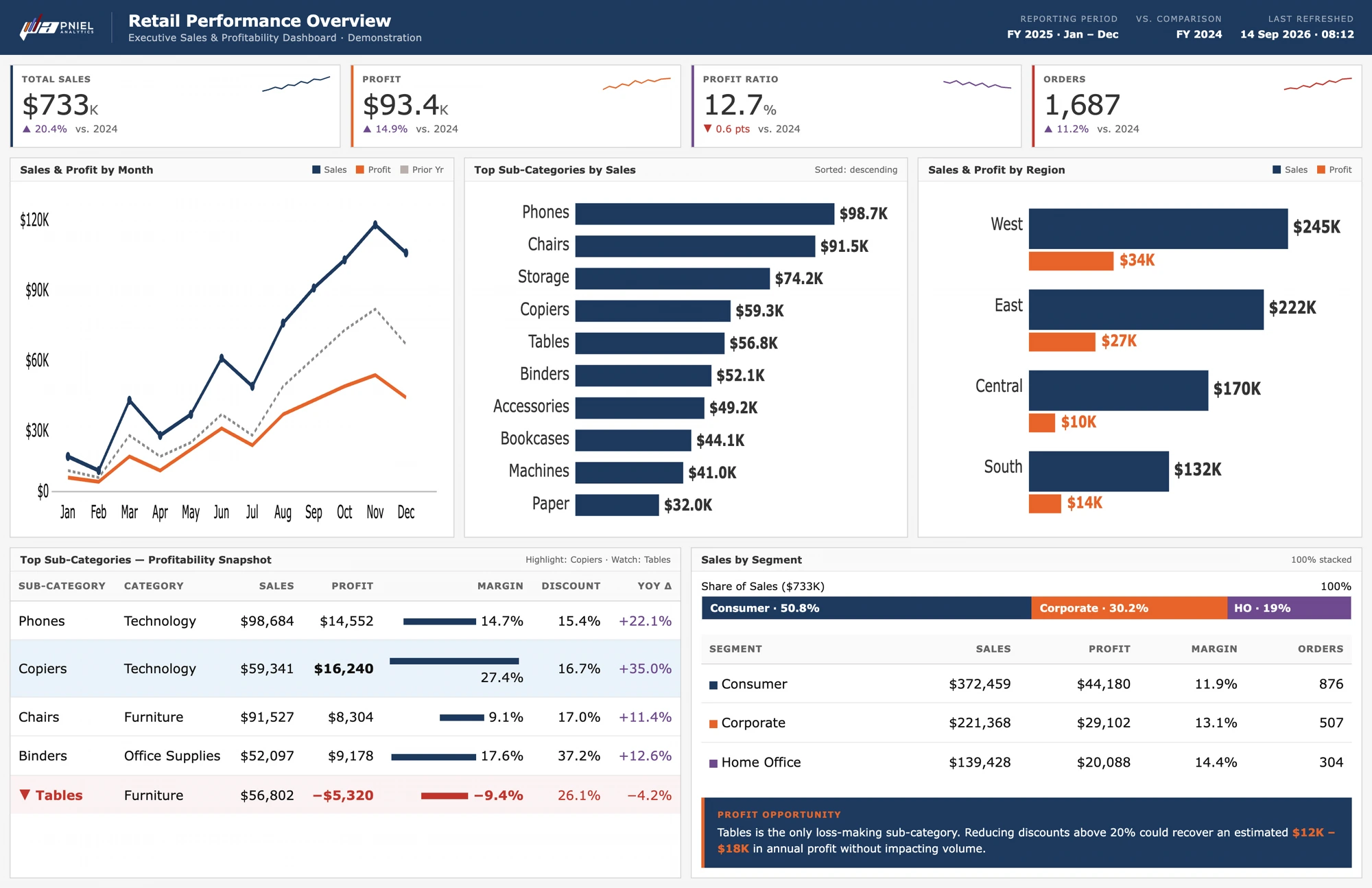Click the December point on Sales line
This screenshot has width=1372, height=888.
tap(406, 253)
